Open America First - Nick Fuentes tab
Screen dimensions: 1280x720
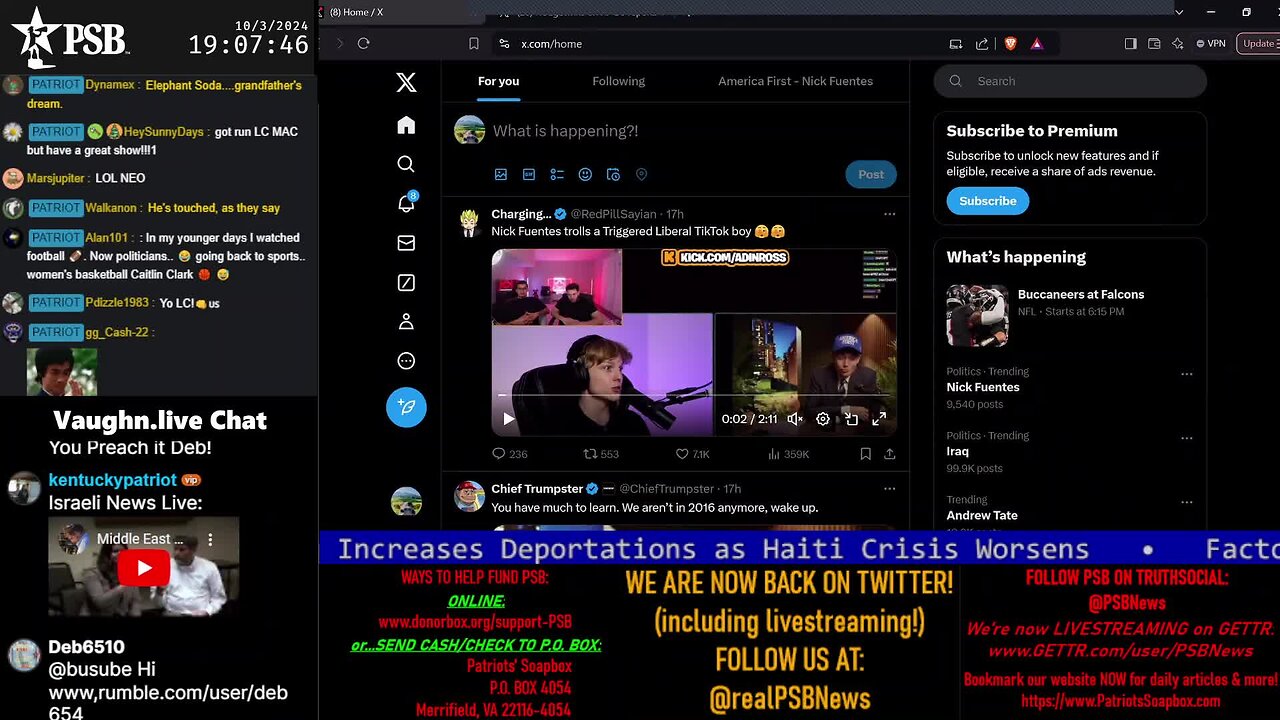(x=795, y=81)
